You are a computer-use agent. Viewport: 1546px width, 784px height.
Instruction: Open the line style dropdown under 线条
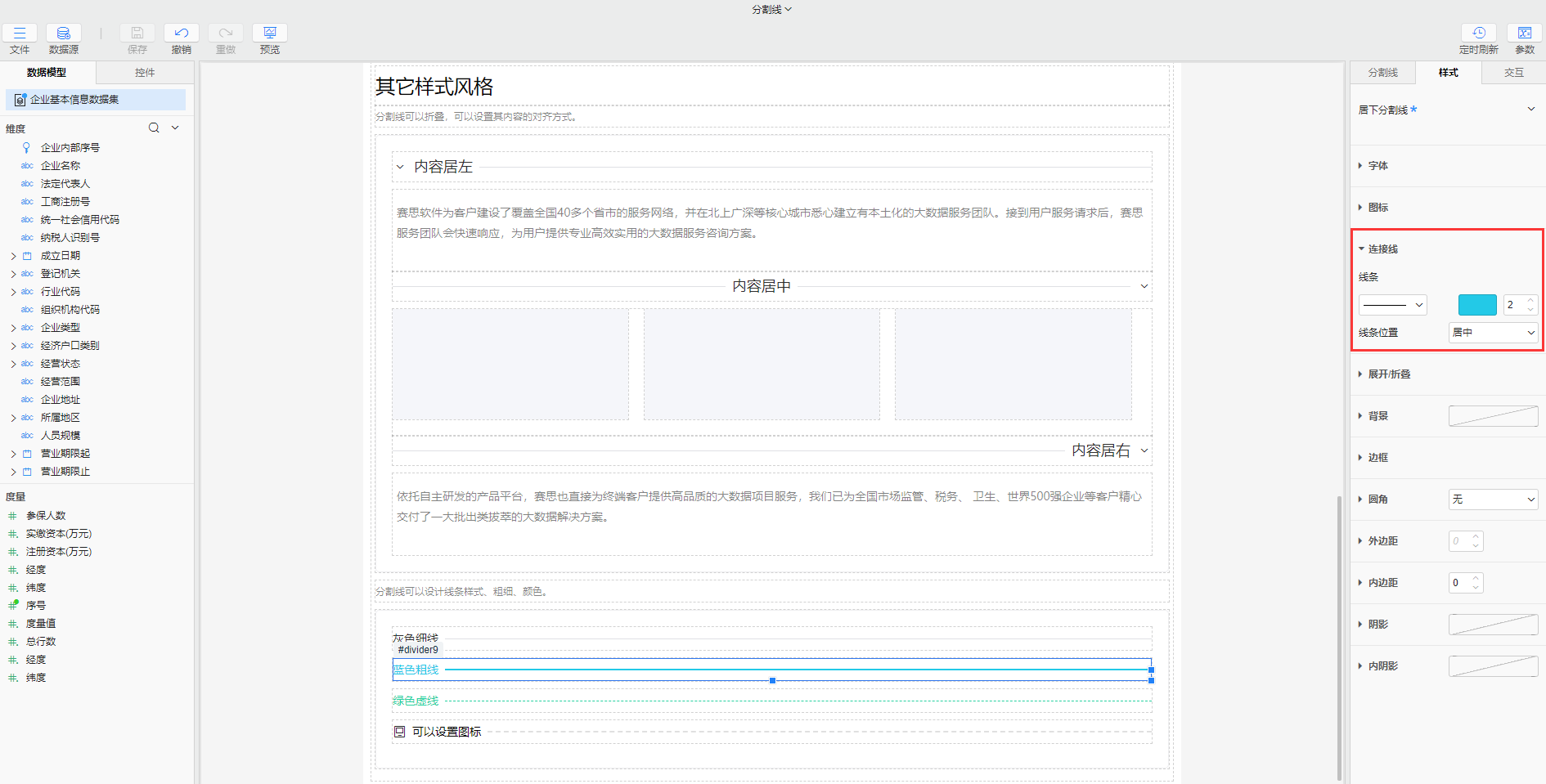click(x=1392, y=304)
